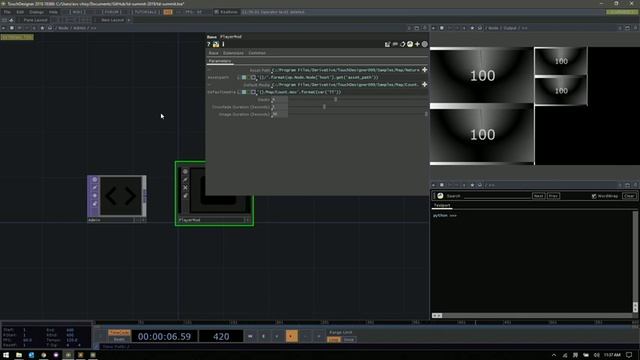The height and width of the screenshot is (360, 640).
Task: Toggle bind mode square on assetpath row
Action: click(x=253, y=78)
